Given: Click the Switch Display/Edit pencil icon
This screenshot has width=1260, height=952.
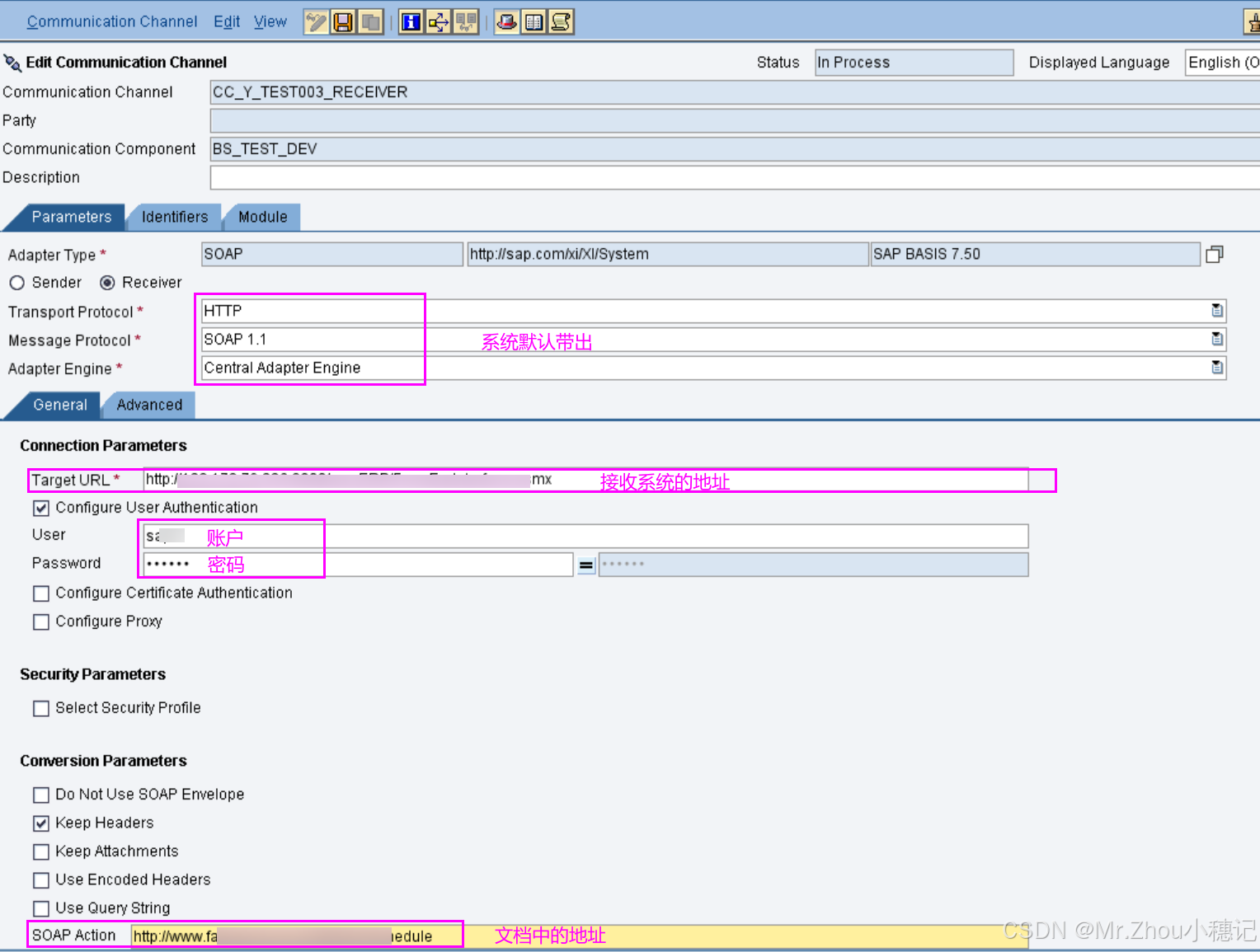Looking at the screenshot, I should 315,21.
